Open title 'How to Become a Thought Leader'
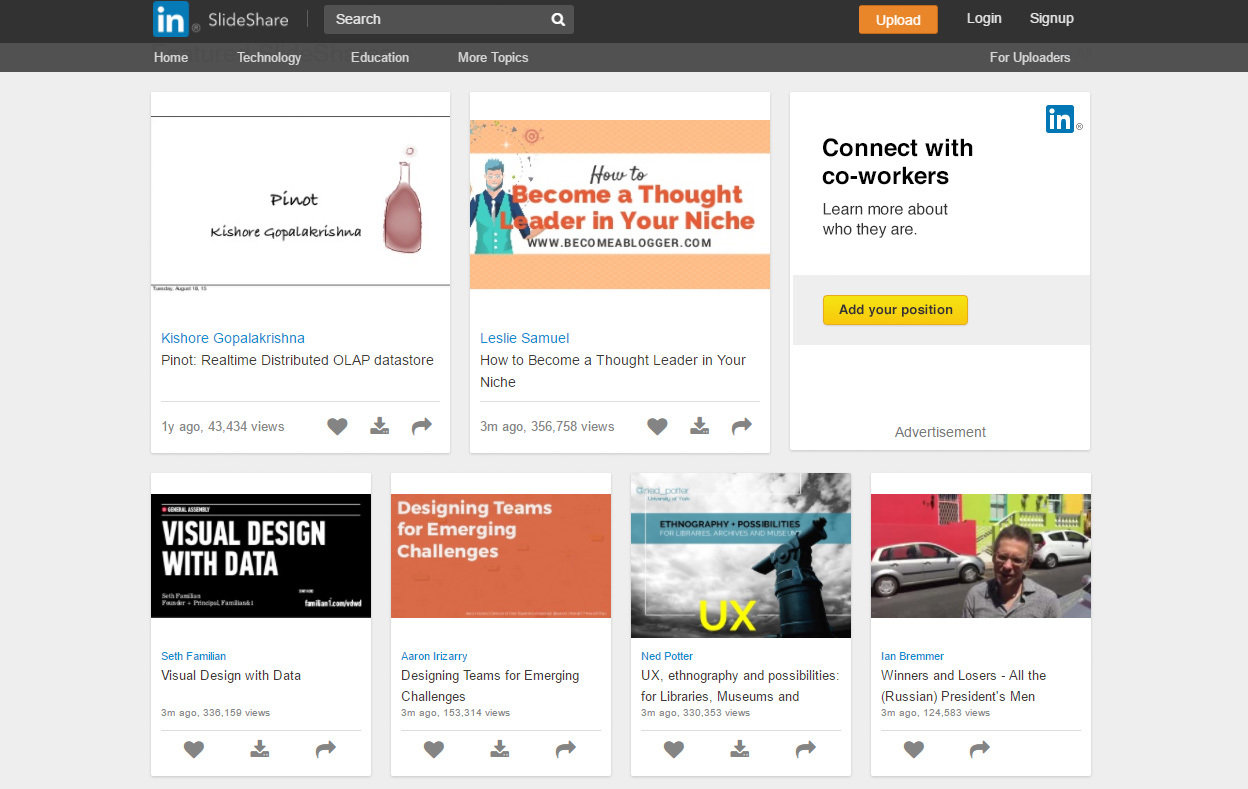Viewport: 1248px width, 789px height. (613, 371)
